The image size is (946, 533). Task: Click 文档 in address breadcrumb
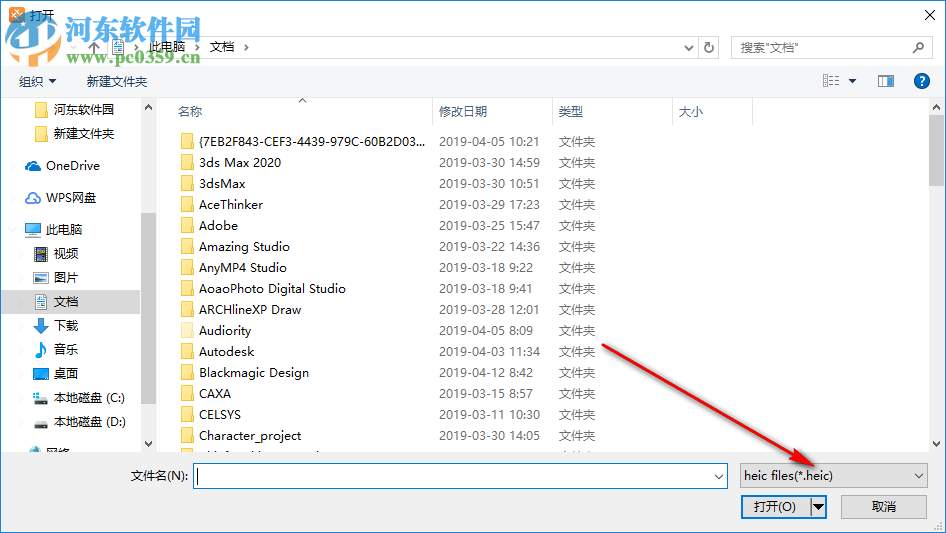221,47
